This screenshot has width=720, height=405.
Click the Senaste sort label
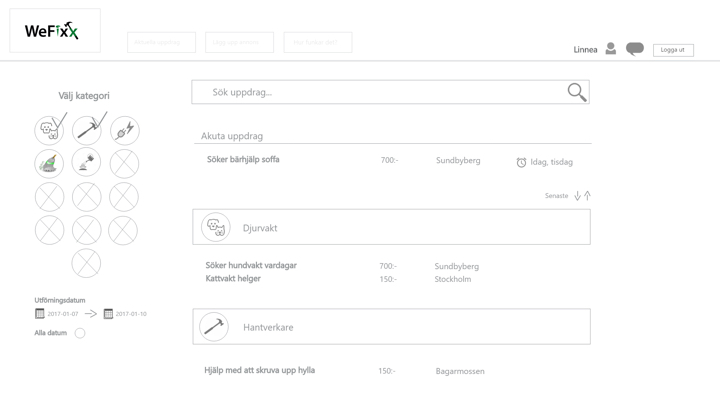point(557,196)
